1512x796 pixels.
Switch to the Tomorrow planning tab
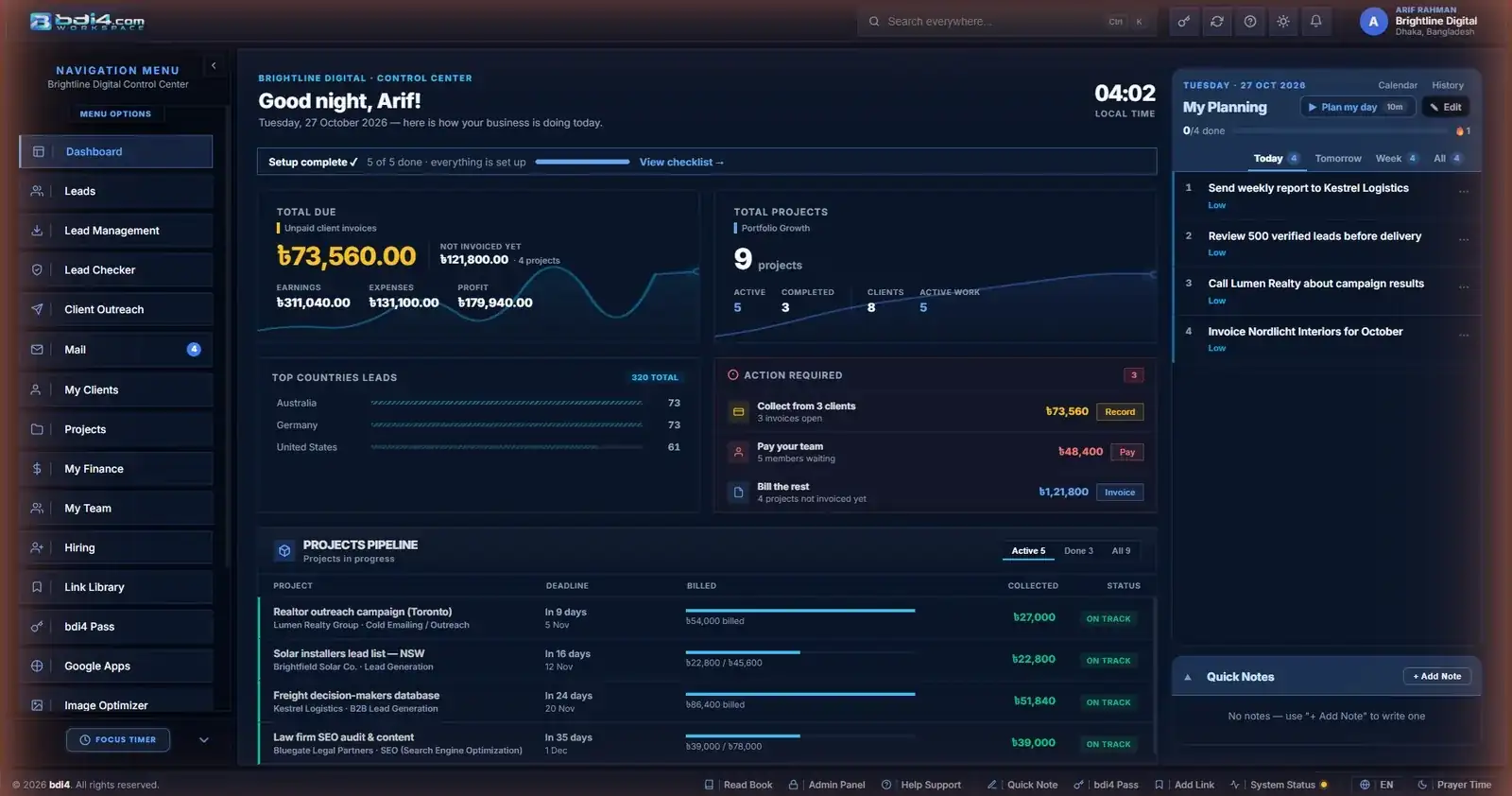click(x=1338, y=159)
